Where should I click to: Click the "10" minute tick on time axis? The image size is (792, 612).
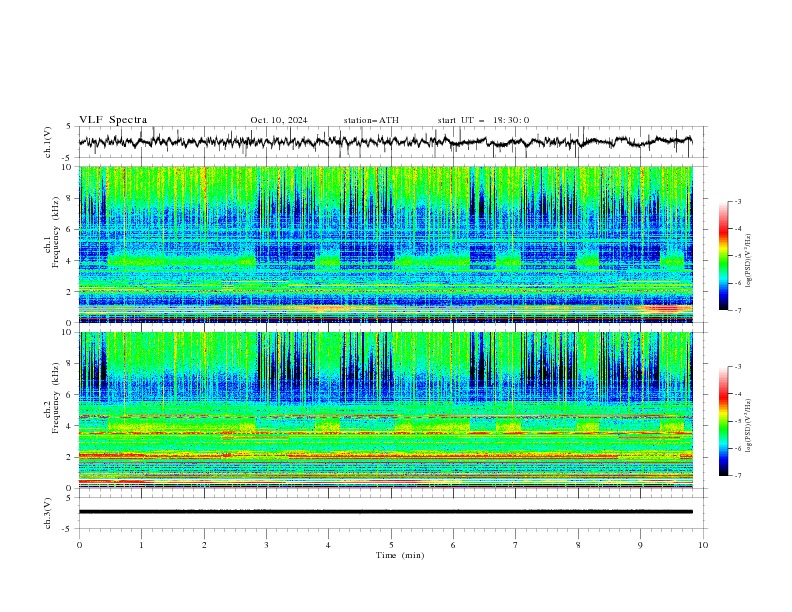pos(703,545)
